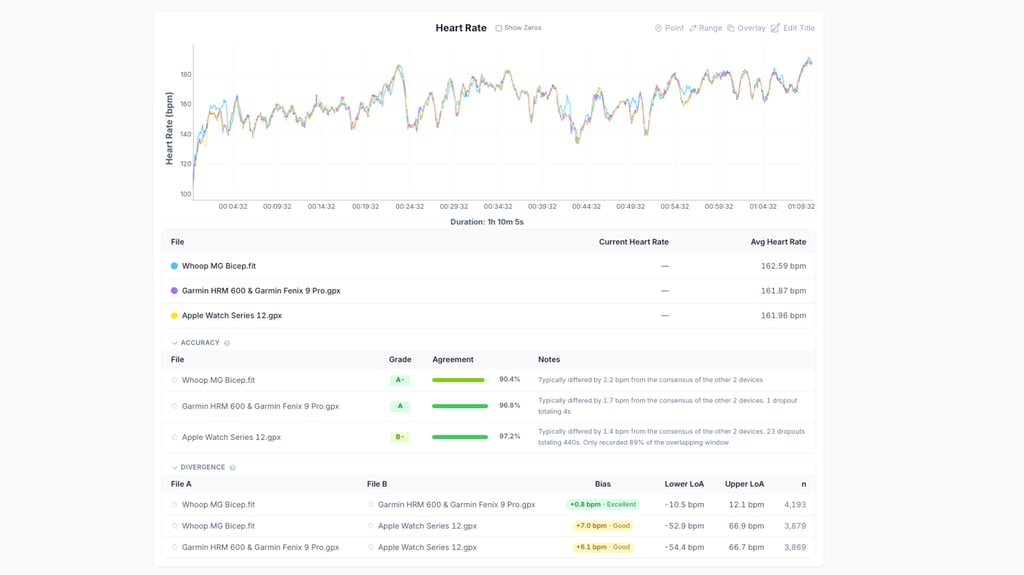Select Garmin HRM 600 & Garmin Fenix 9 Pro.gpx in File table
The image size is (1024, 575).
click(261, 291)
